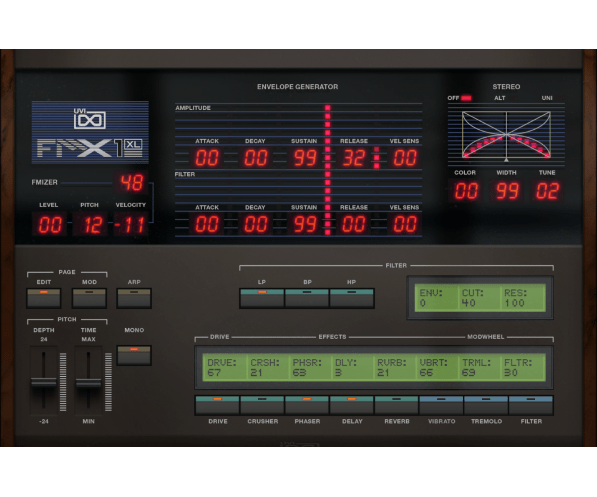
Task: Click the filter envelope VEL SENS value
Action: pyautogui.click(x=404, y=224)
